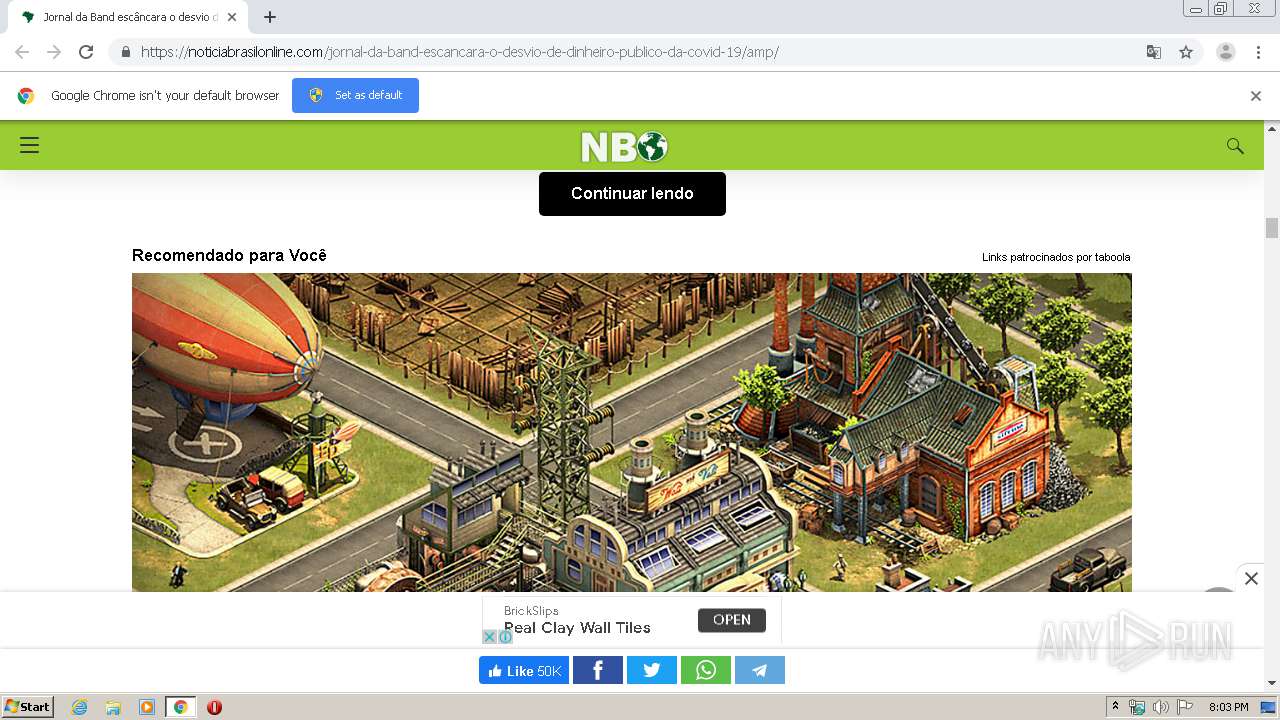Click the red Opera-style taskbar icon
This screenshot has width=1280, height=720.
[x=214, y=707]
